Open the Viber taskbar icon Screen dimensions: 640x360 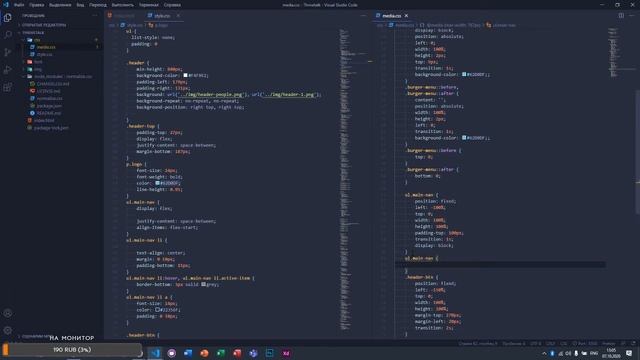point(171,353)
